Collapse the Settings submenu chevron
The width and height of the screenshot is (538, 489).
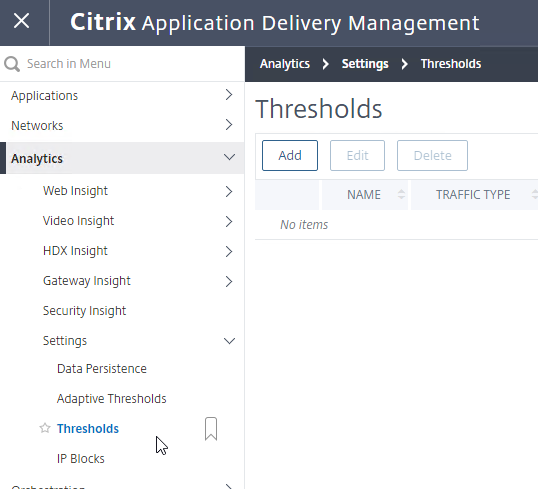click(229, 341)
